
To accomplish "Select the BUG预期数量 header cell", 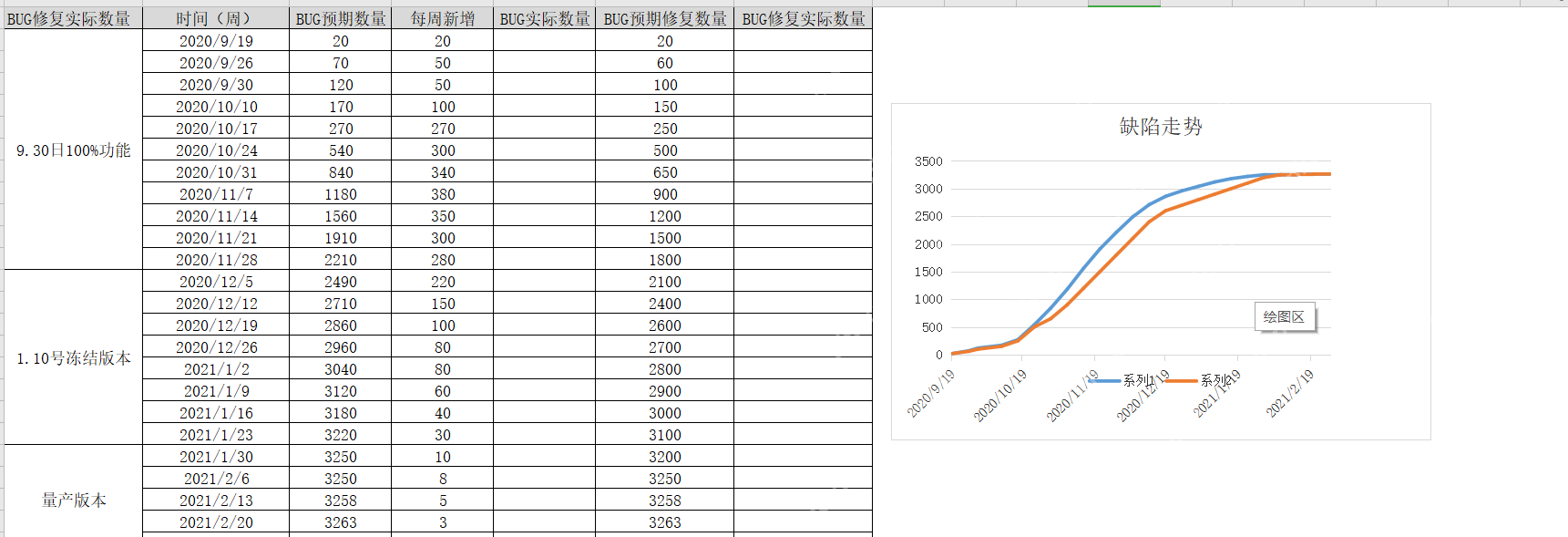I will coord(341,18).
